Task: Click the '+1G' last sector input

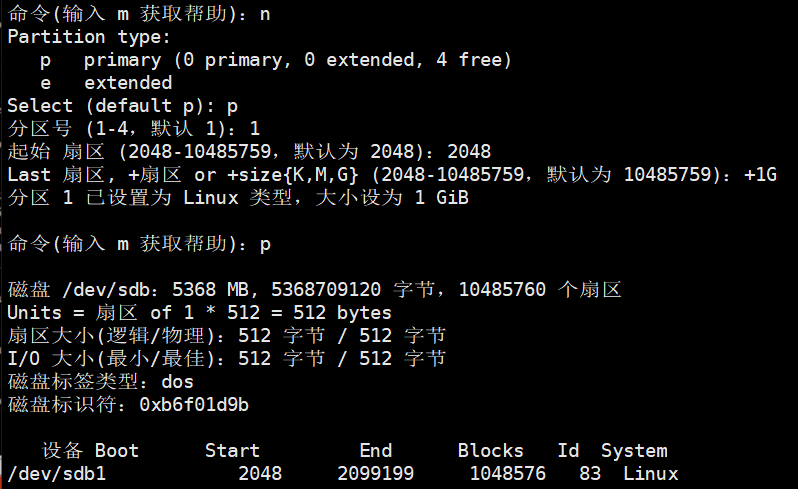Action: pos(760,175)
